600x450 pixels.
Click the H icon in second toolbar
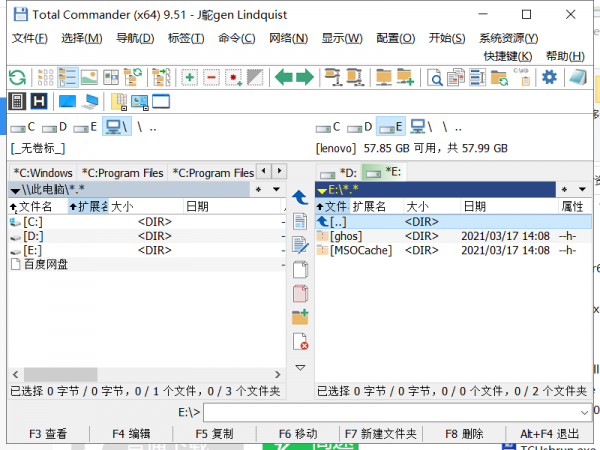tap(39, 101)
